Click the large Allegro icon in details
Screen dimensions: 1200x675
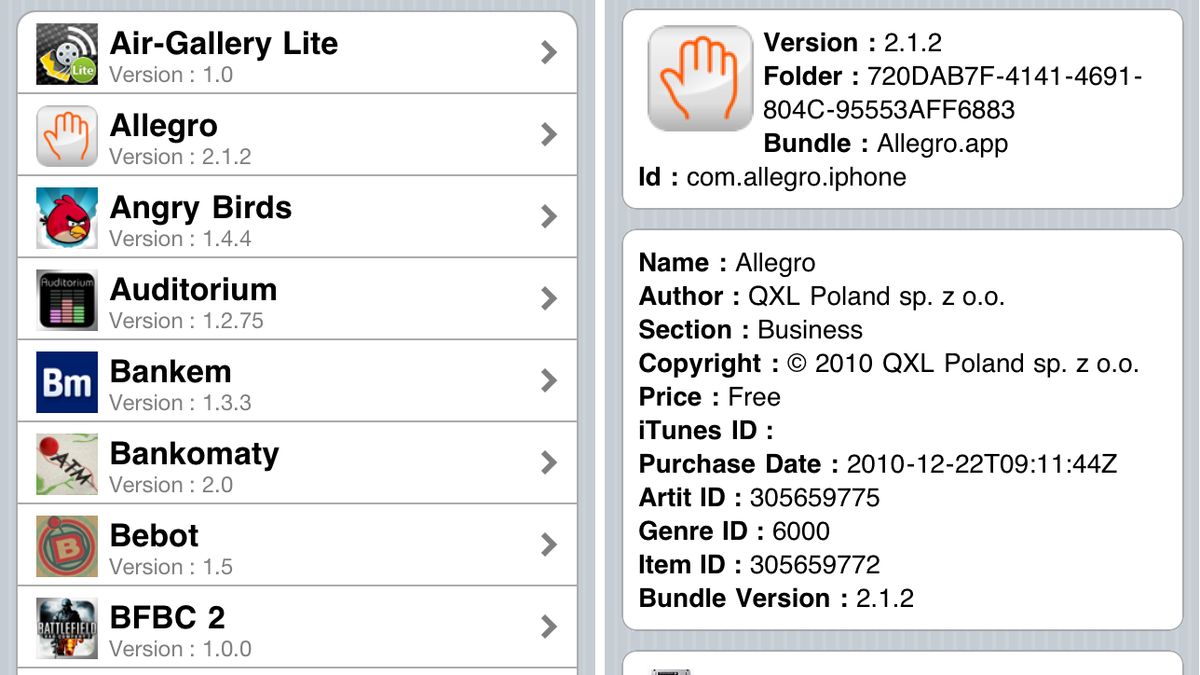pyautogui.click(x=699, y=78)
